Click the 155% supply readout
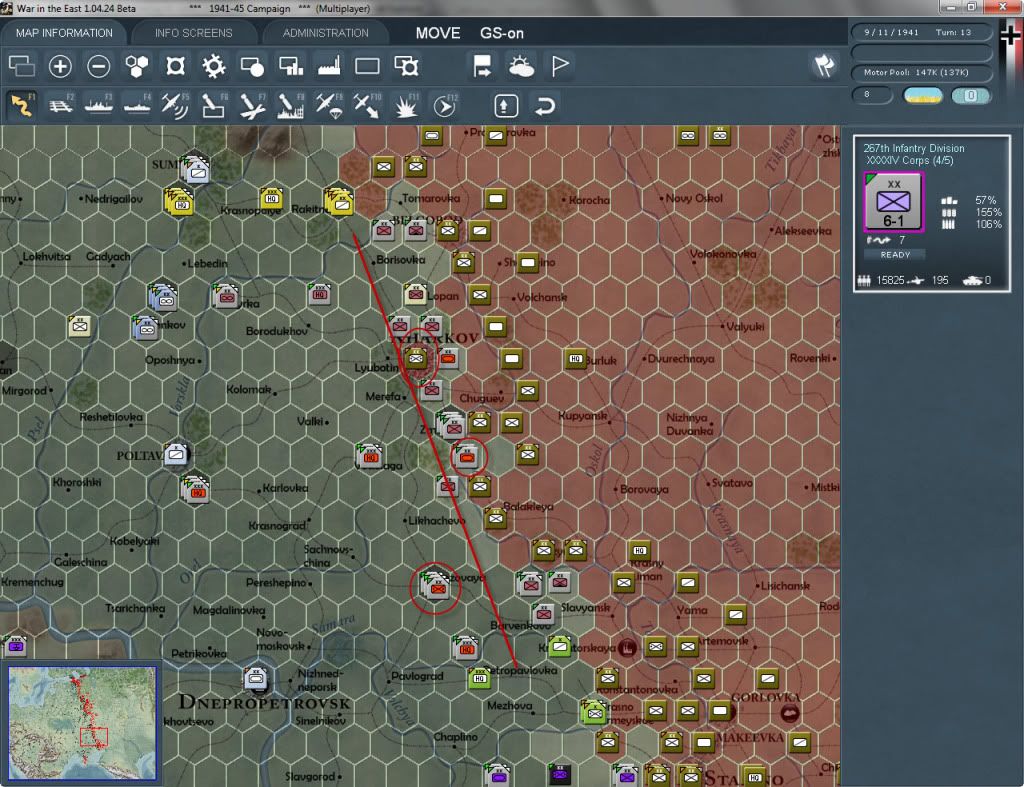This screenshot has height=787, width=1024. pyautogui.click(x=988, y=212)
